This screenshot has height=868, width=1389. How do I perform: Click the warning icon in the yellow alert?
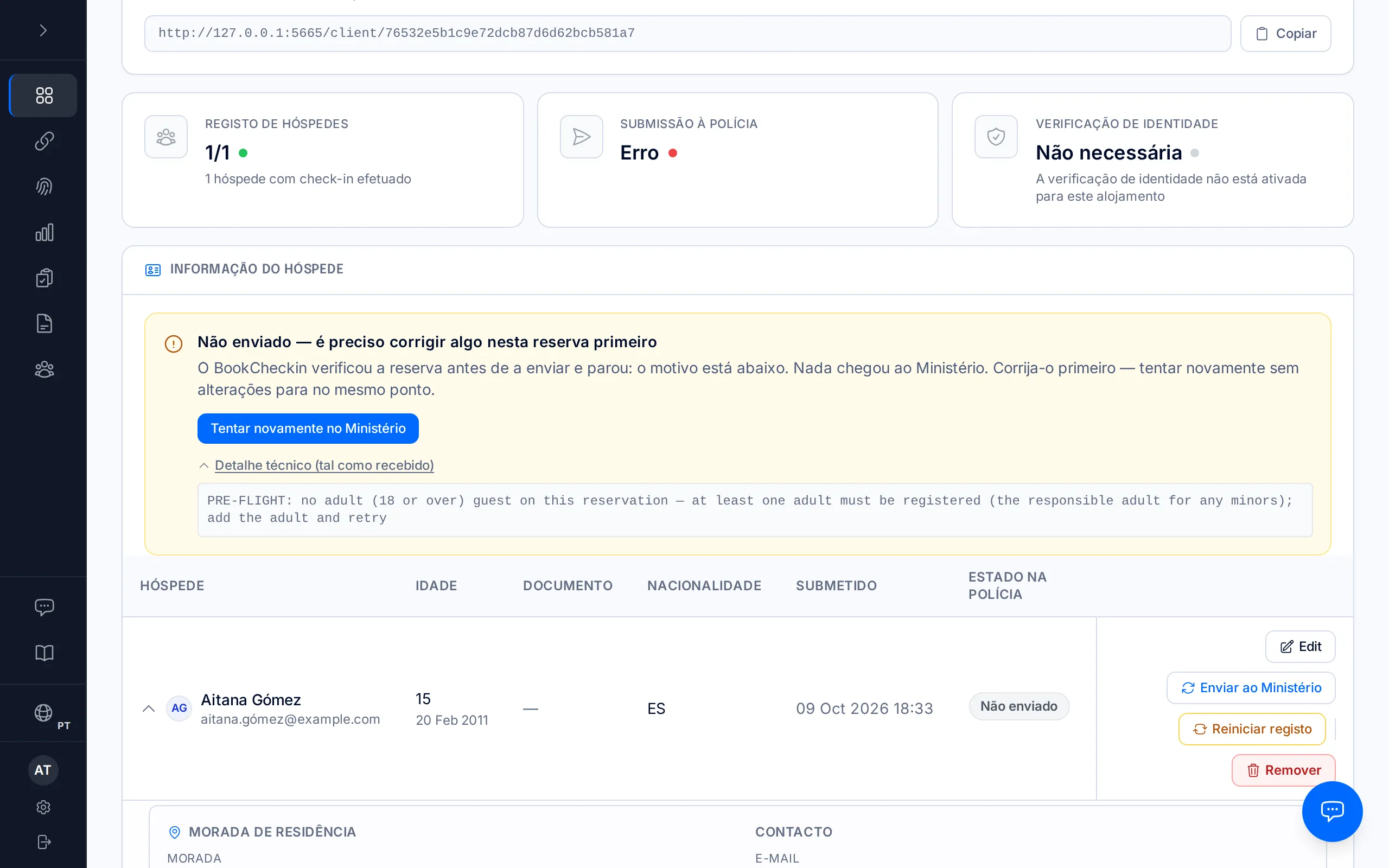(x=173, y=344)
